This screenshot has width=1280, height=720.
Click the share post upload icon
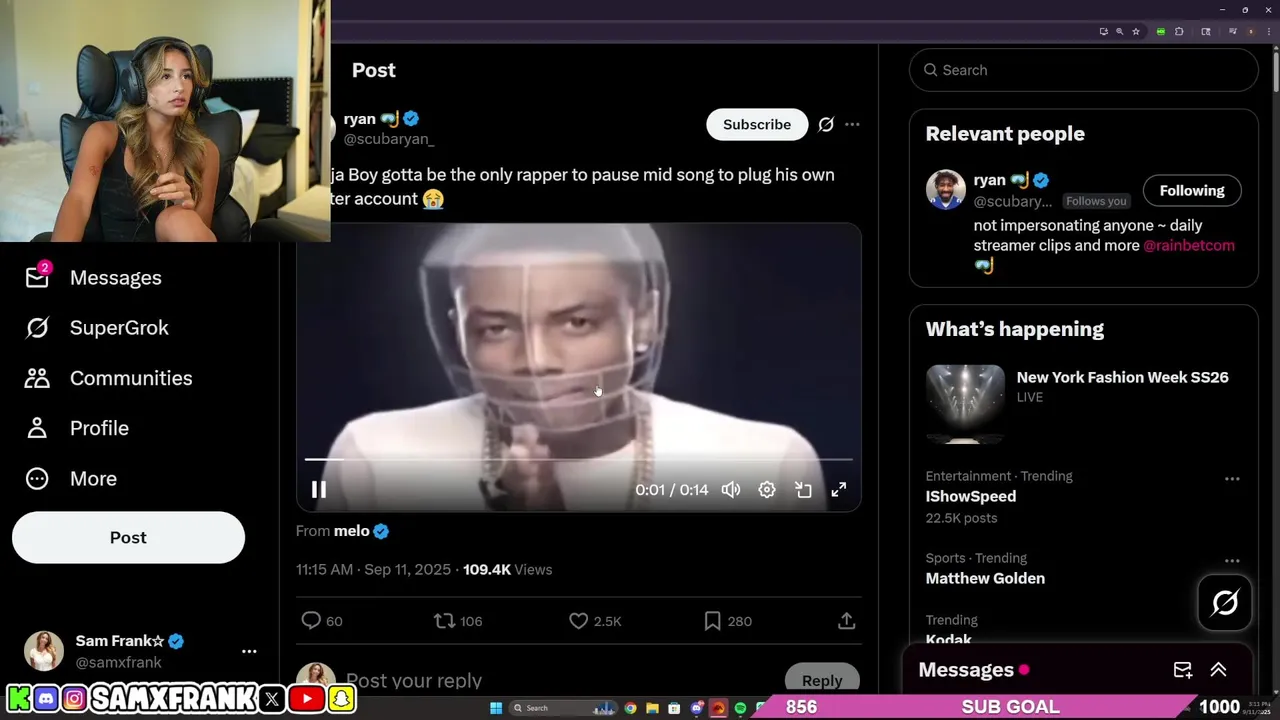coord(846,621)
